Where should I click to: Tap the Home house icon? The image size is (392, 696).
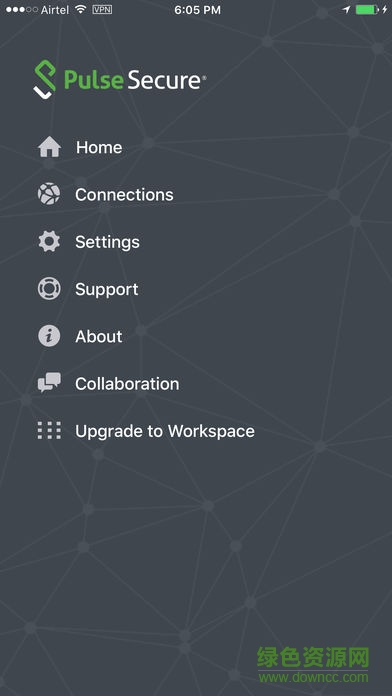(49, 147)
